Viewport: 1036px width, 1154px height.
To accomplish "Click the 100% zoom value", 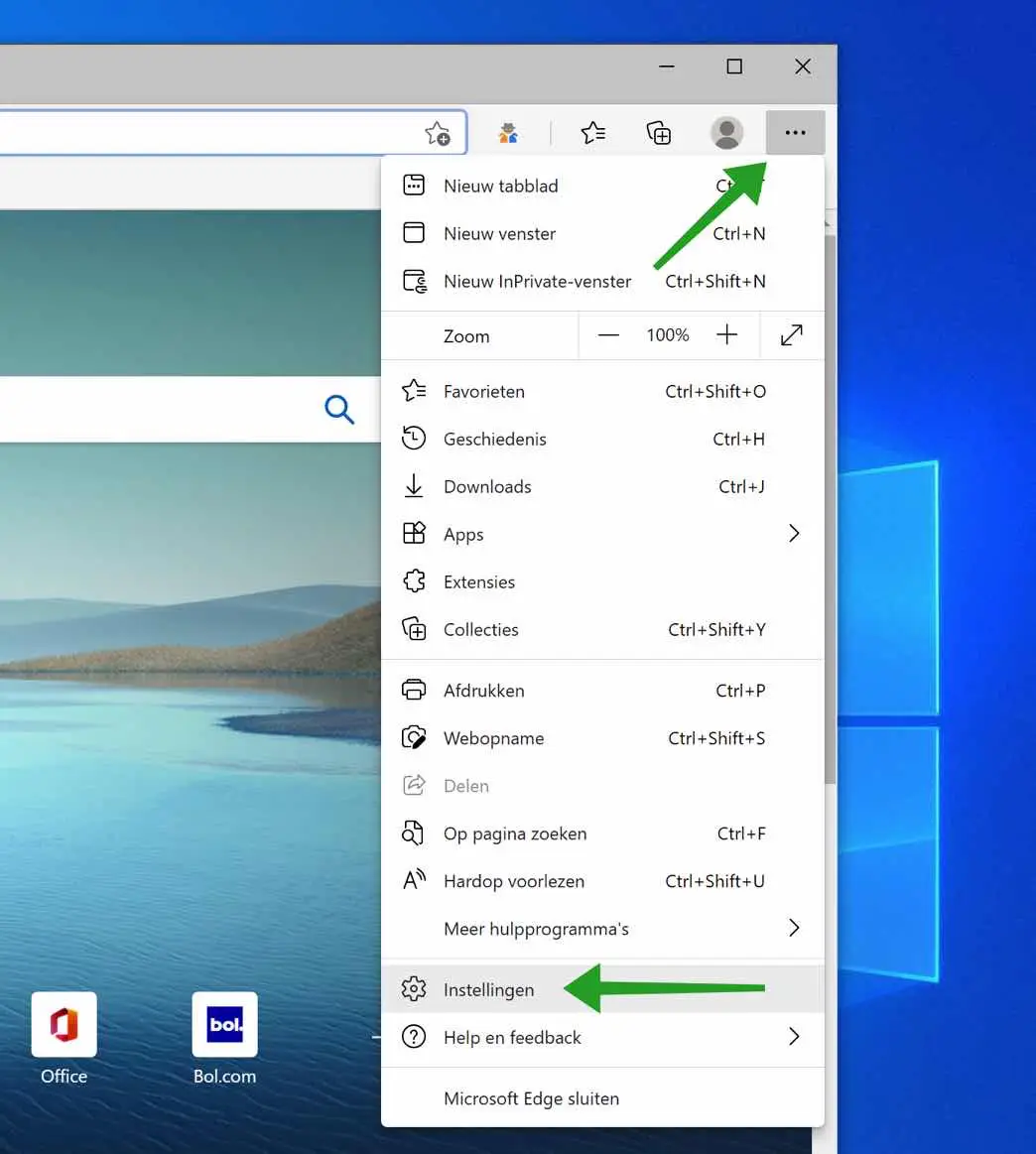I will coord(668,335).
